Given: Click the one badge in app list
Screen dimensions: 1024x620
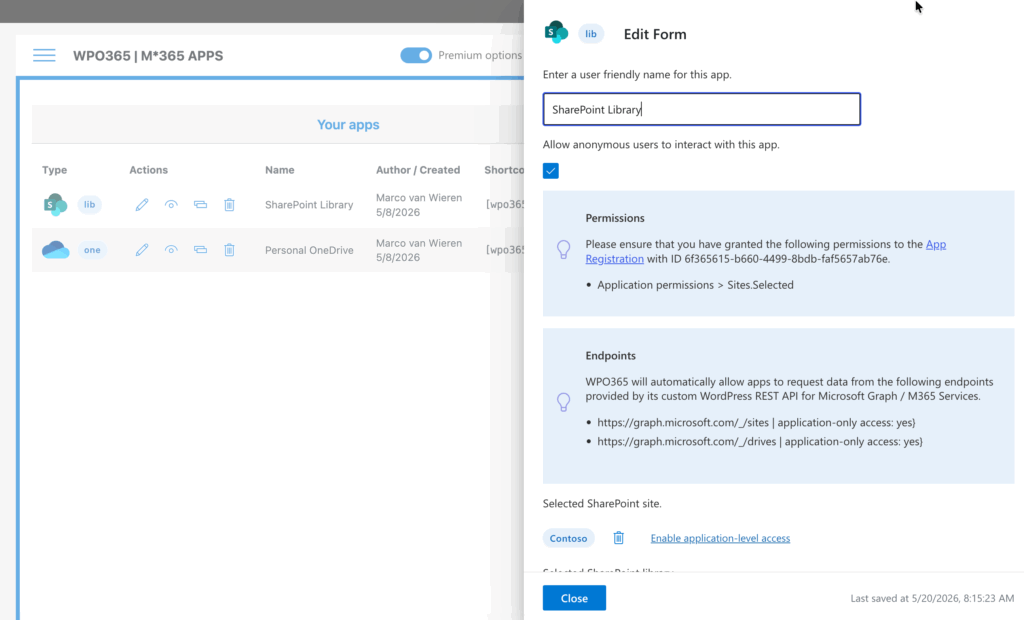Looking at the screenshot, I should click(x=92, y=250).
